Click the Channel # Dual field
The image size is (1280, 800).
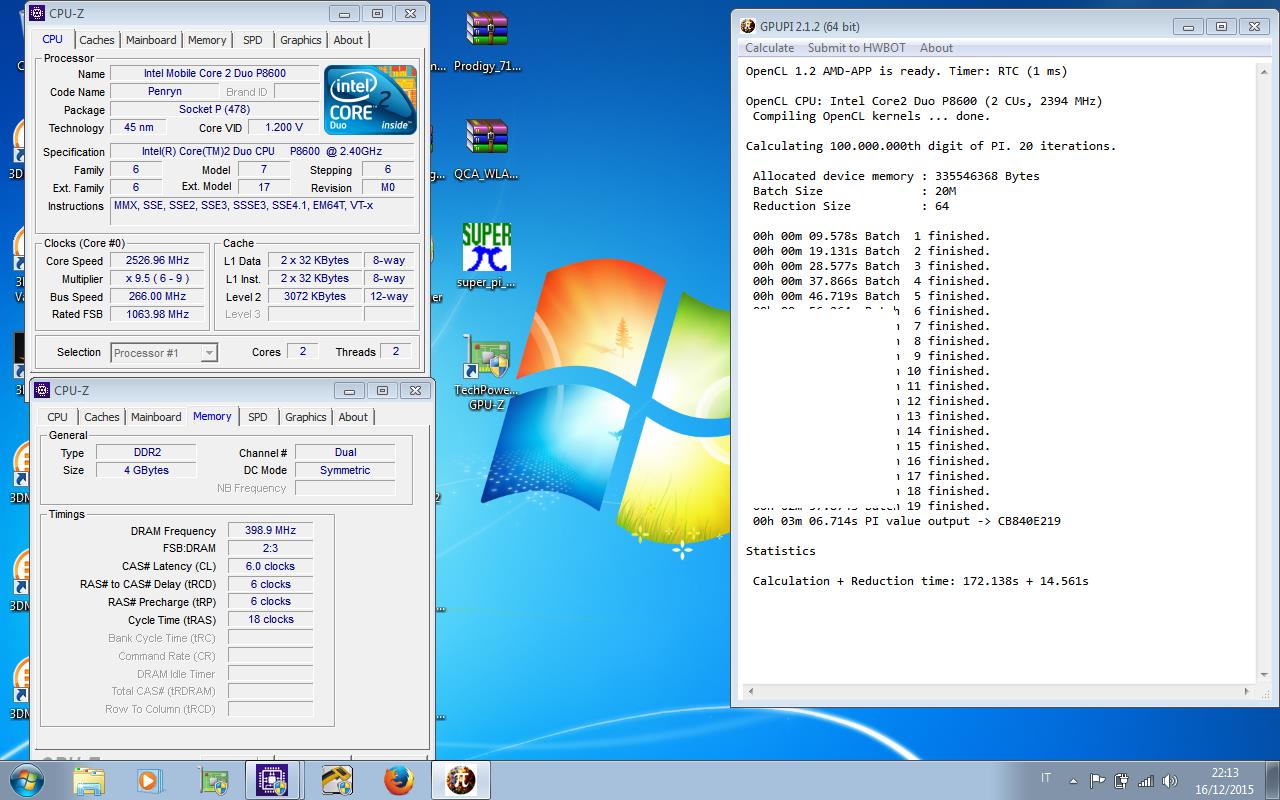(x=345, y=453)
